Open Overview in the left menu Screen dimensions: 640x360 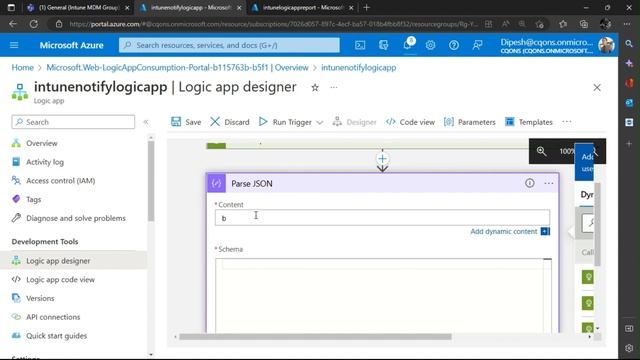tap(42, 143)
